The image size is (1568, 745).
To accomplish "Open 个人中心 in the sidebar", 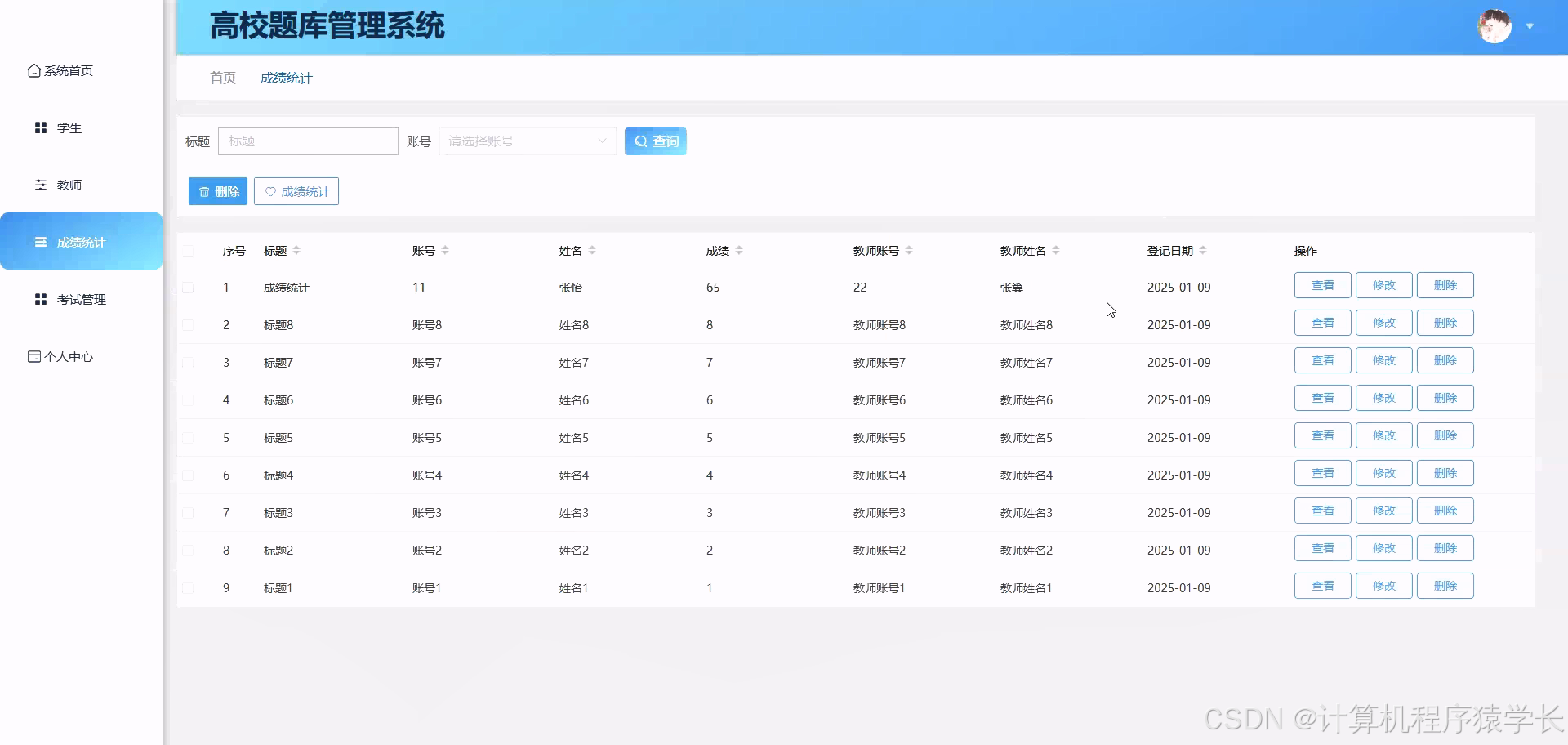I will click(x=69, y=356).
